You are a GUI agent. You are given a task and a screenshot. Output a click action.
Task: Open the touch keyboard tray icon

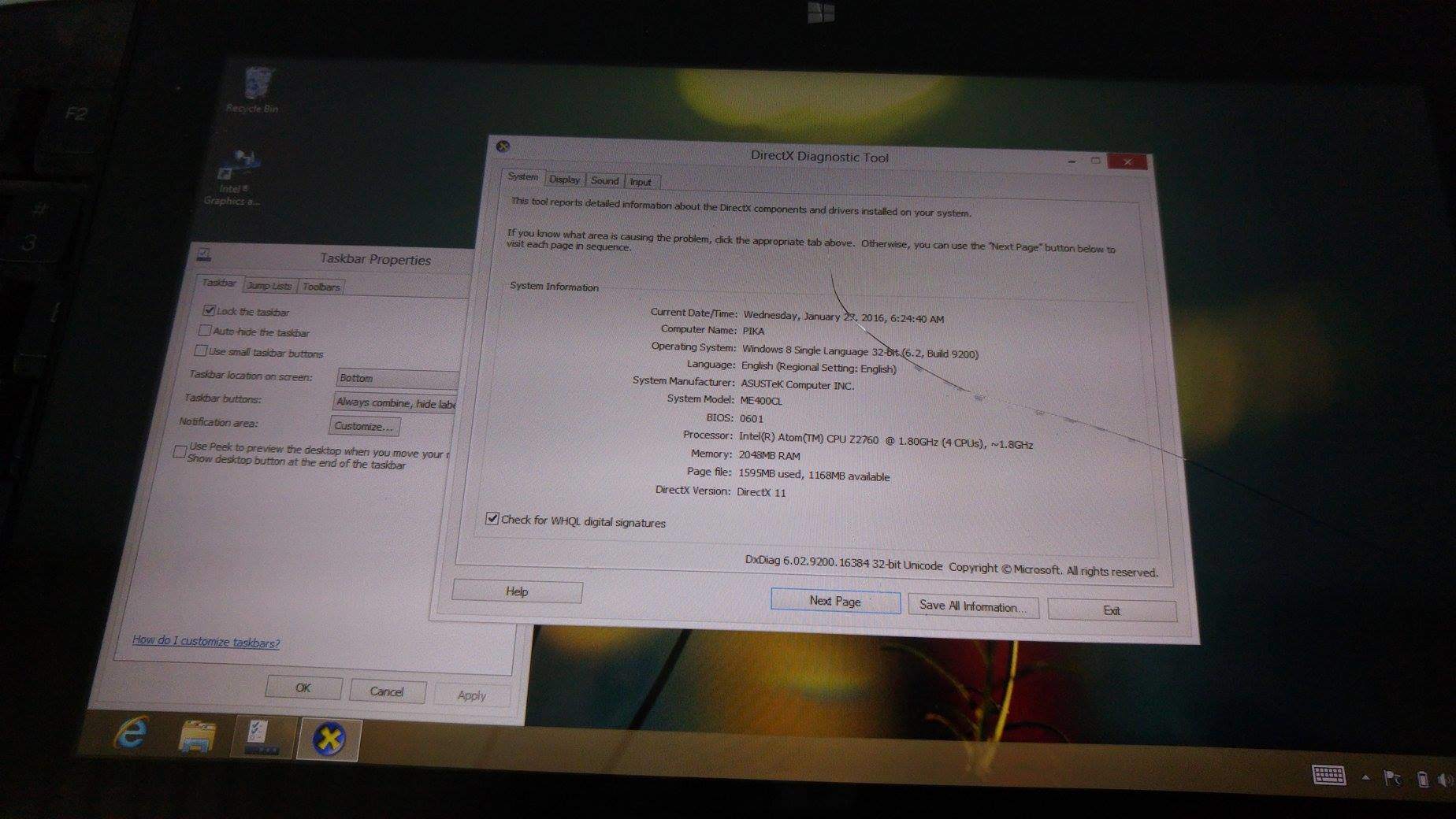[1328, 775]
